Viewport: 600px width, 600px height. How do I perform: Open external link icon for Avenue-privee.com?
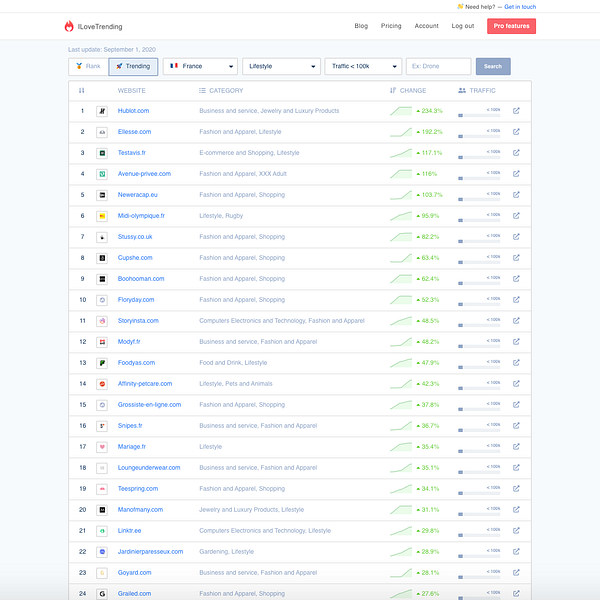(x=516, y=174)
